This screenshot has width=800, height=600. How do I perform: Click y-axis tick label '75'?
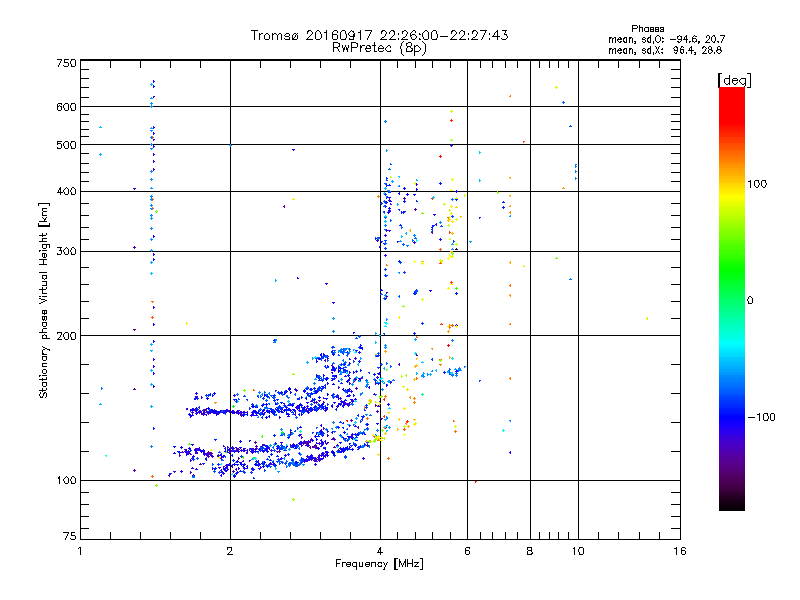pyautogui.click(x=70, y=536)
